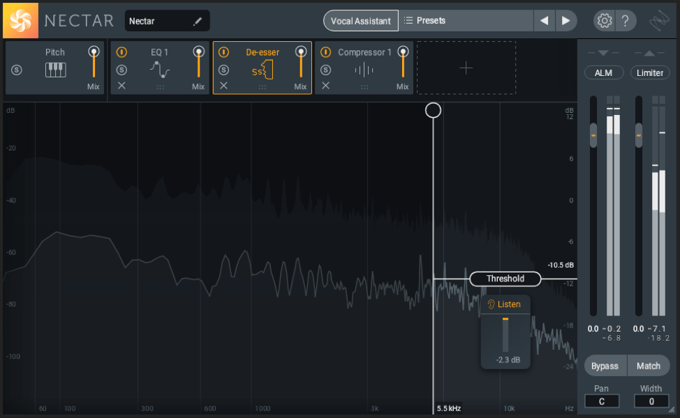Click the De-esser module drag handle dots
This screenshot has height=418, width=680.
(262, 88)
